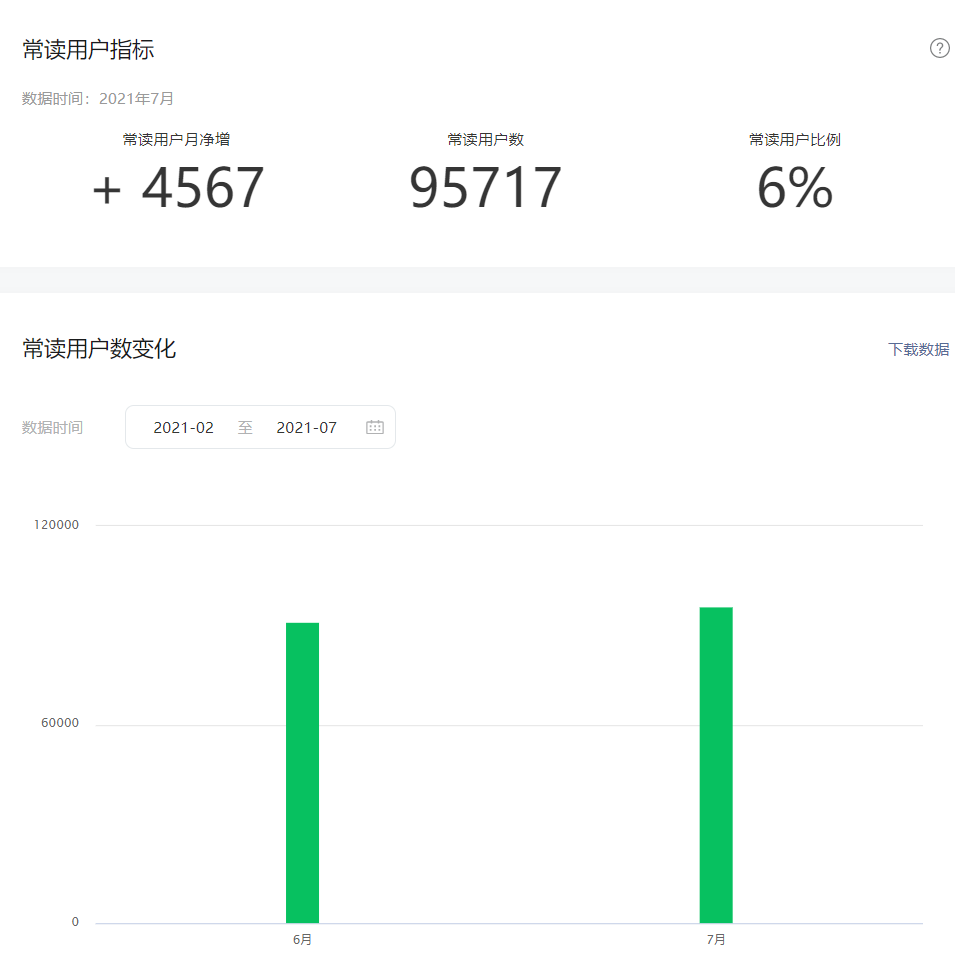Click the 120000 y-axis label
This screenshot has width=955, height=975.
click(x=59, y=525)
